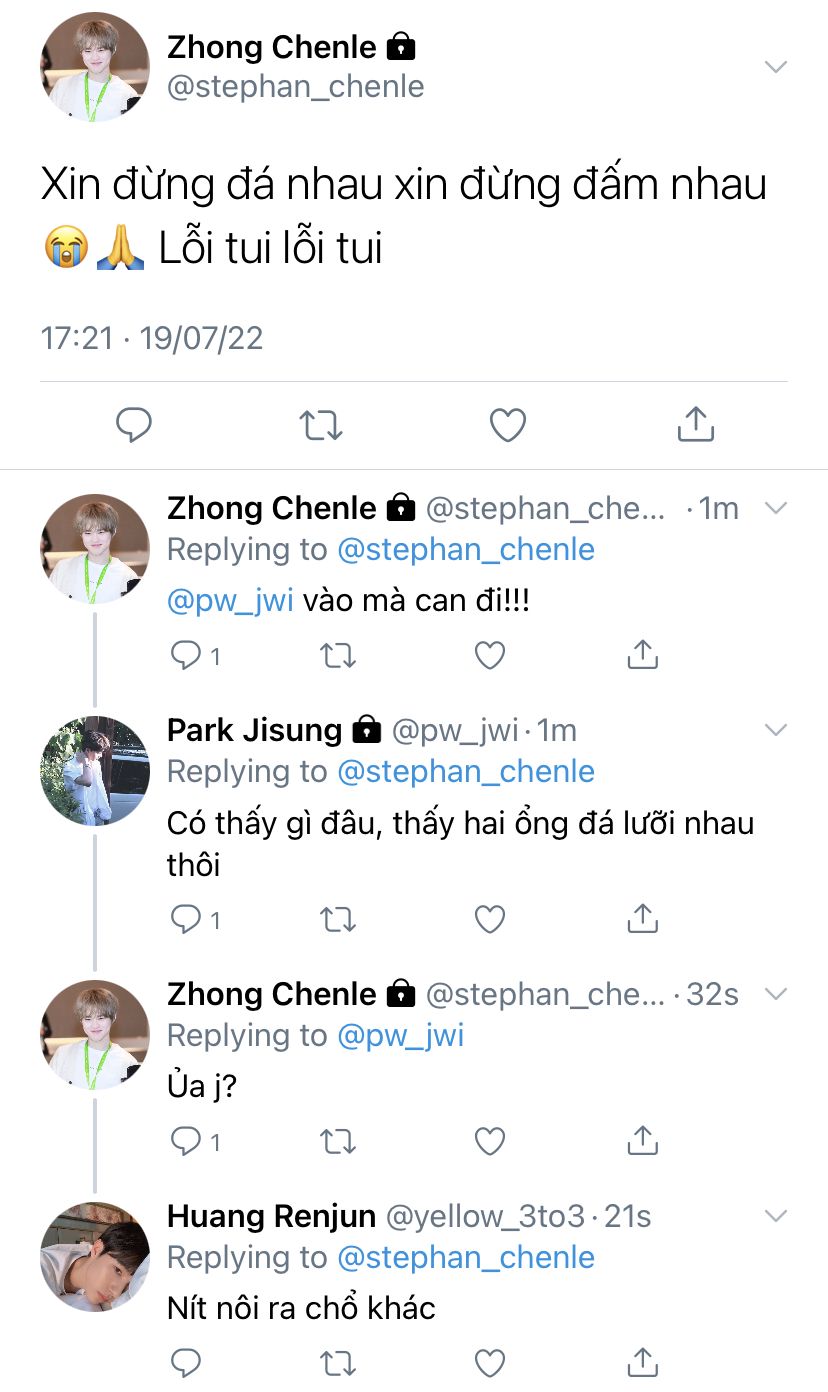Reply to the main tweet by Zhong Chenle
Viewport: 828px width, 1392px height.
134,425
